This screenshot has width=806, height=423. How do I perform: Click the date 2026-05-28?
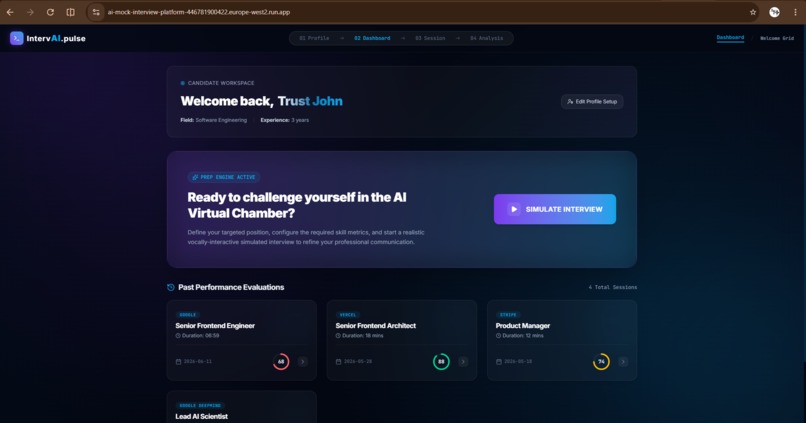[x=358, y=362]
